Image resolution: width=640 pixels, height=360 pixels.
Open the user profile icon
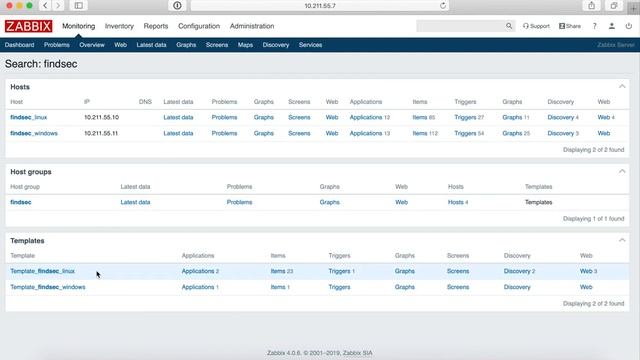611,26
